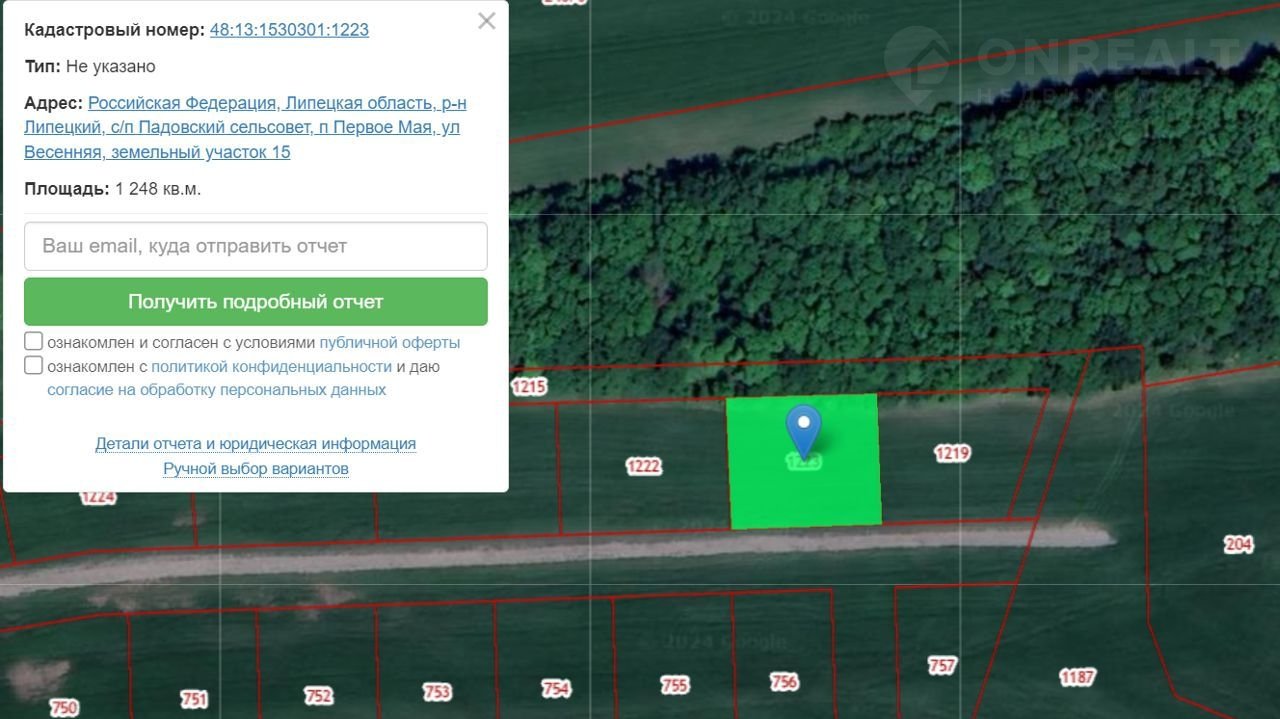The width and height of the screenshot is (1280, 719).
Task: Open the 'политикой конфиденциальности' link
Action: click(271, 366)
